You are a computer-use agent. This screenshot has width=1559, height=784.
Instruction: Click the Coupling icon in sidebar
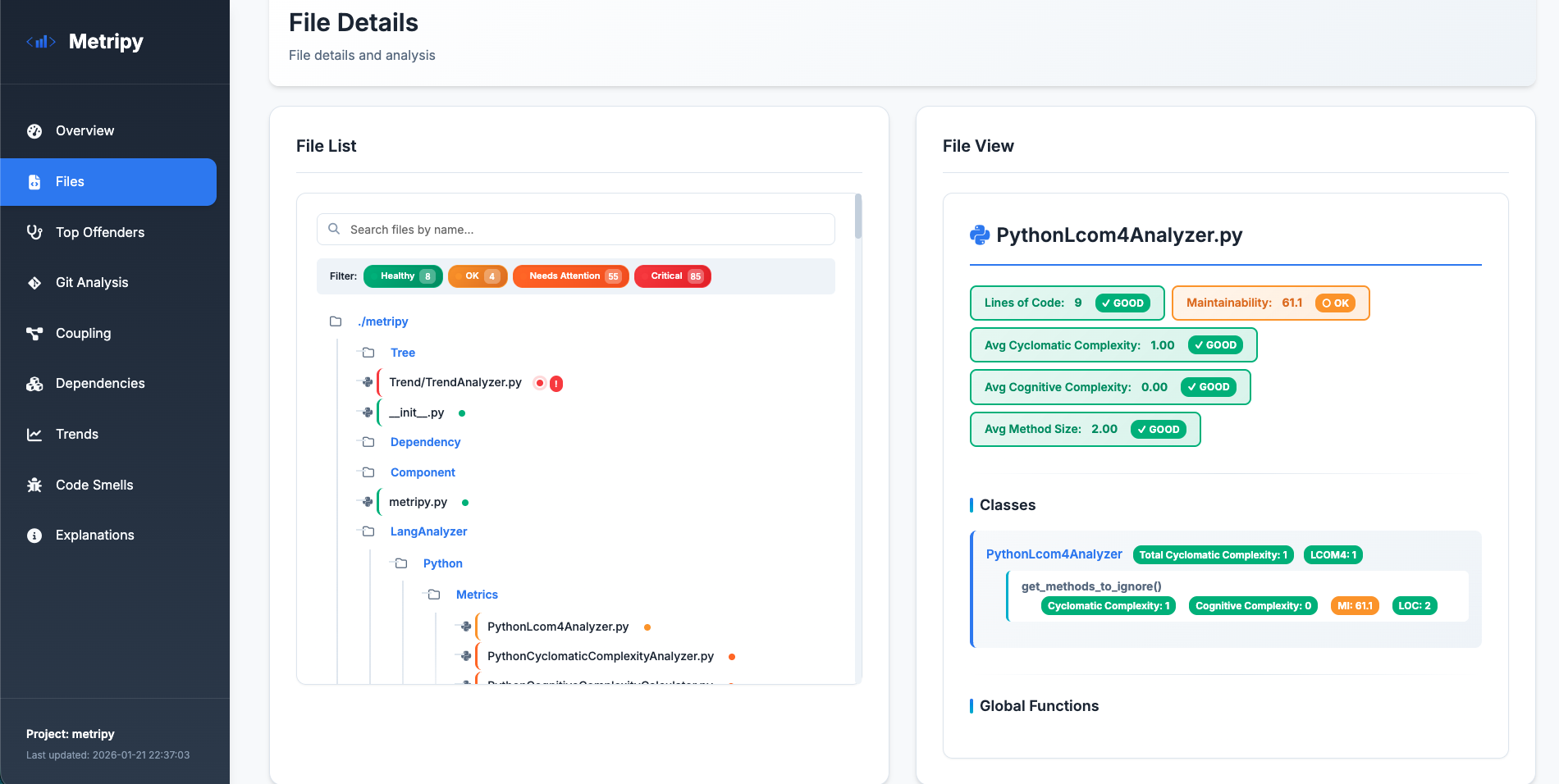[x=34, y=333]
